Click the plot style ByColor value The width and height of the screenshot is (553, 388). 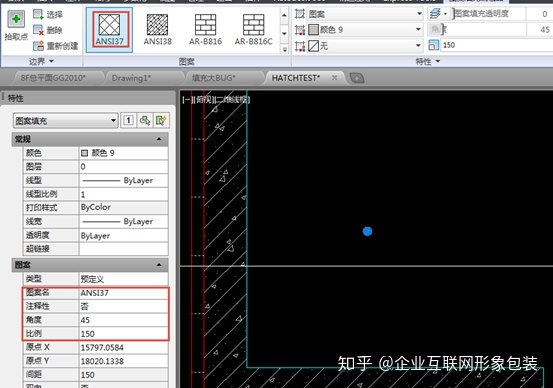click(x=123, y=207)
